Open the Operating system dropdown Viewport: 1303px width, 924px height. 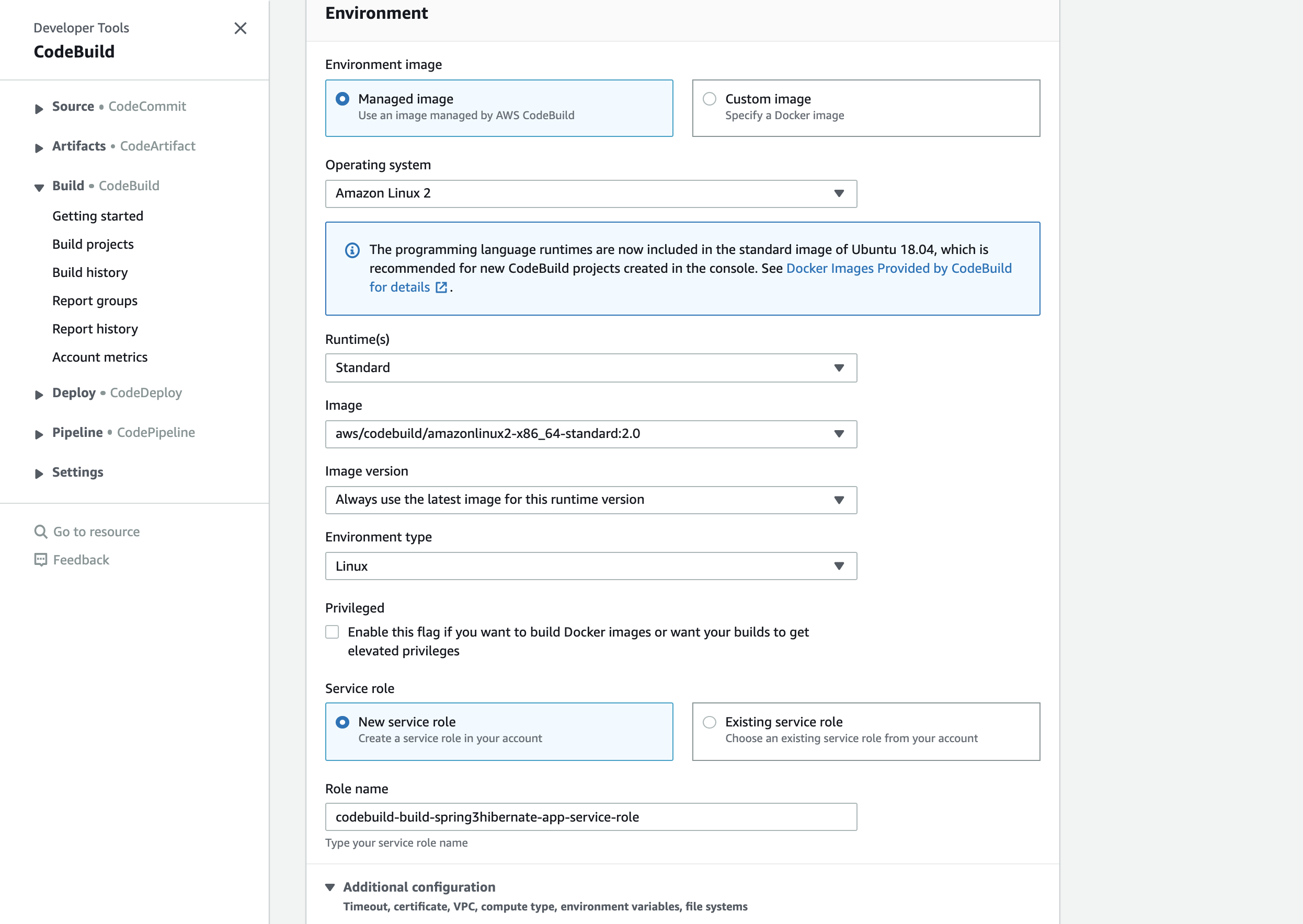coord(591,193)
